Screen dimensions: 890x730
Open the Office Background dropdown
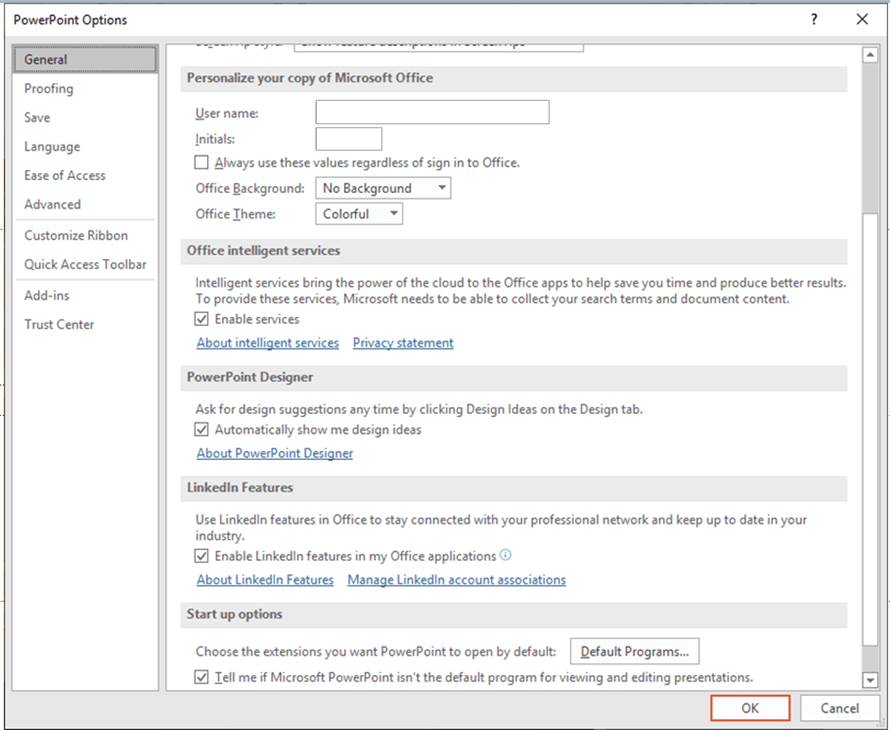[x=383, y=188]
